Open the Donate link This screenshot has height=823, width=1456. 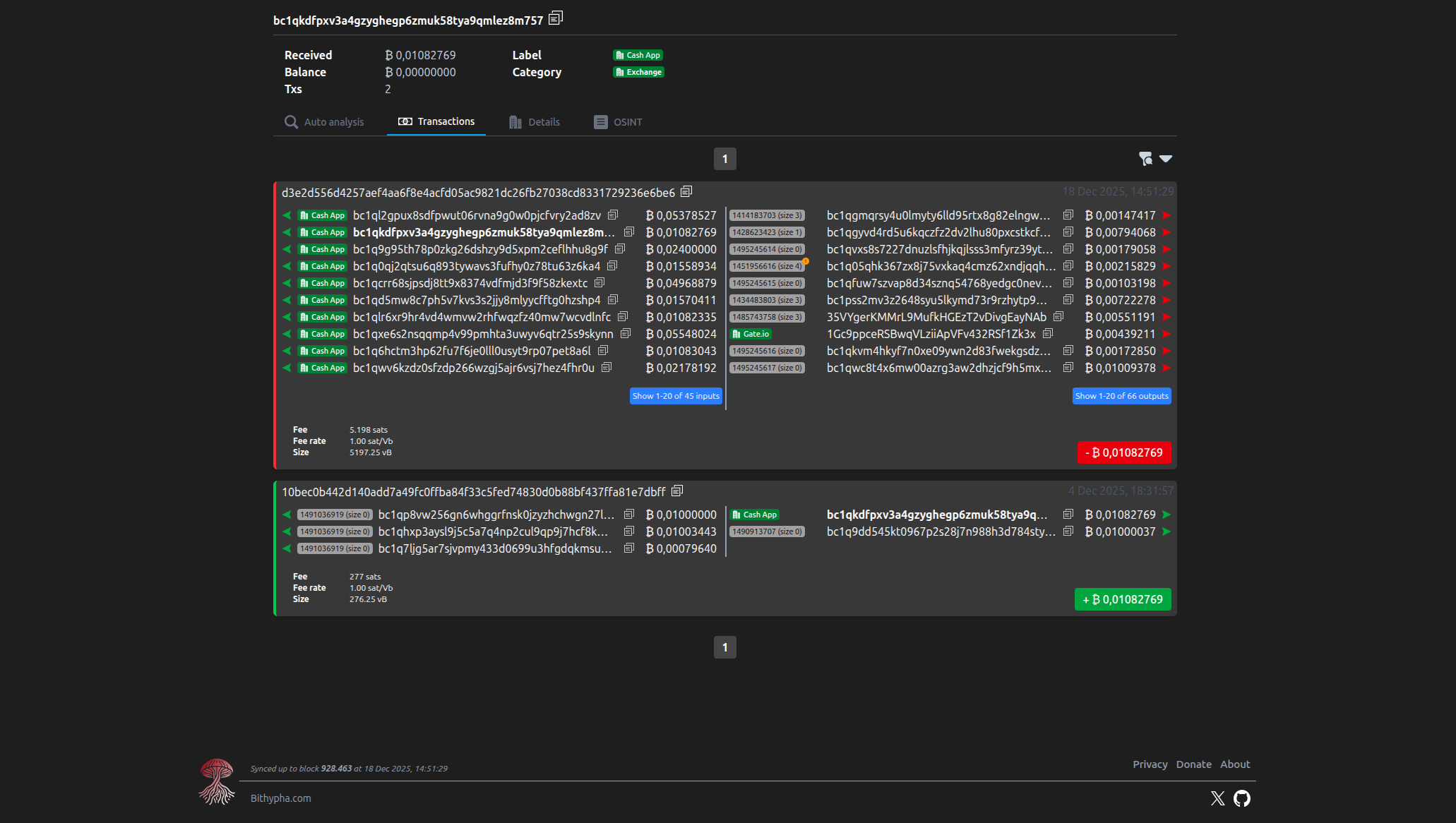(1193, 764)
